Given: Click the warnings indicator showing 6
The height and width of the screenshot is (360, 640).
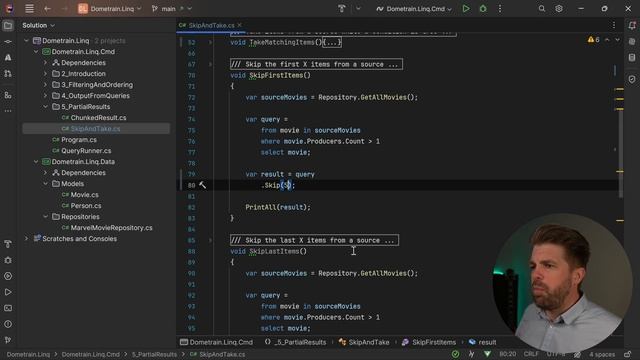Looking at the screenshot, I should tap(593, 40).
